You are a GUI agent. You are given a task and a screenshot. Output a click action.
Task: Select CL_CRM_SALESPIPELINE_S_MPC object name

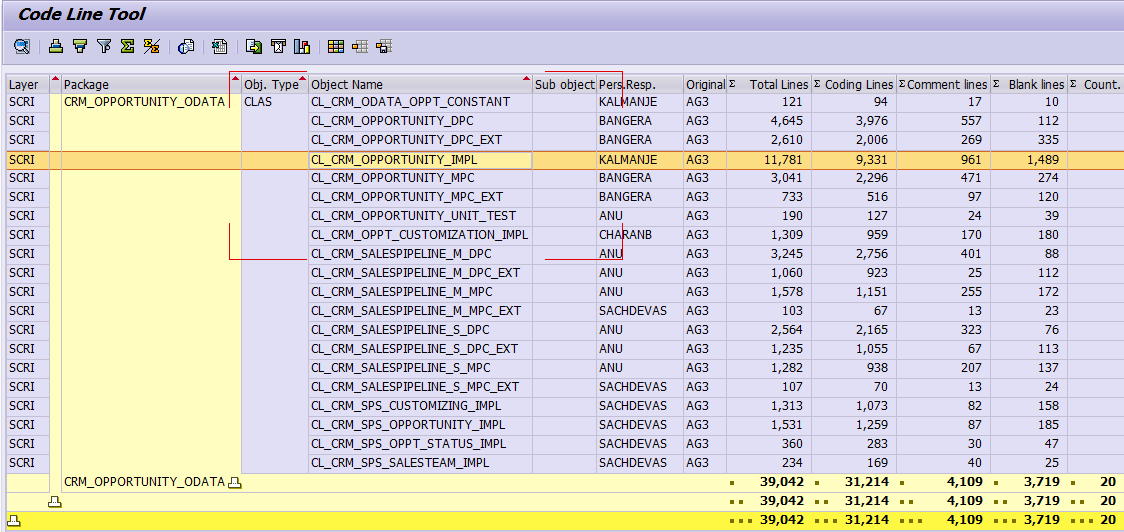click(401, 368)
